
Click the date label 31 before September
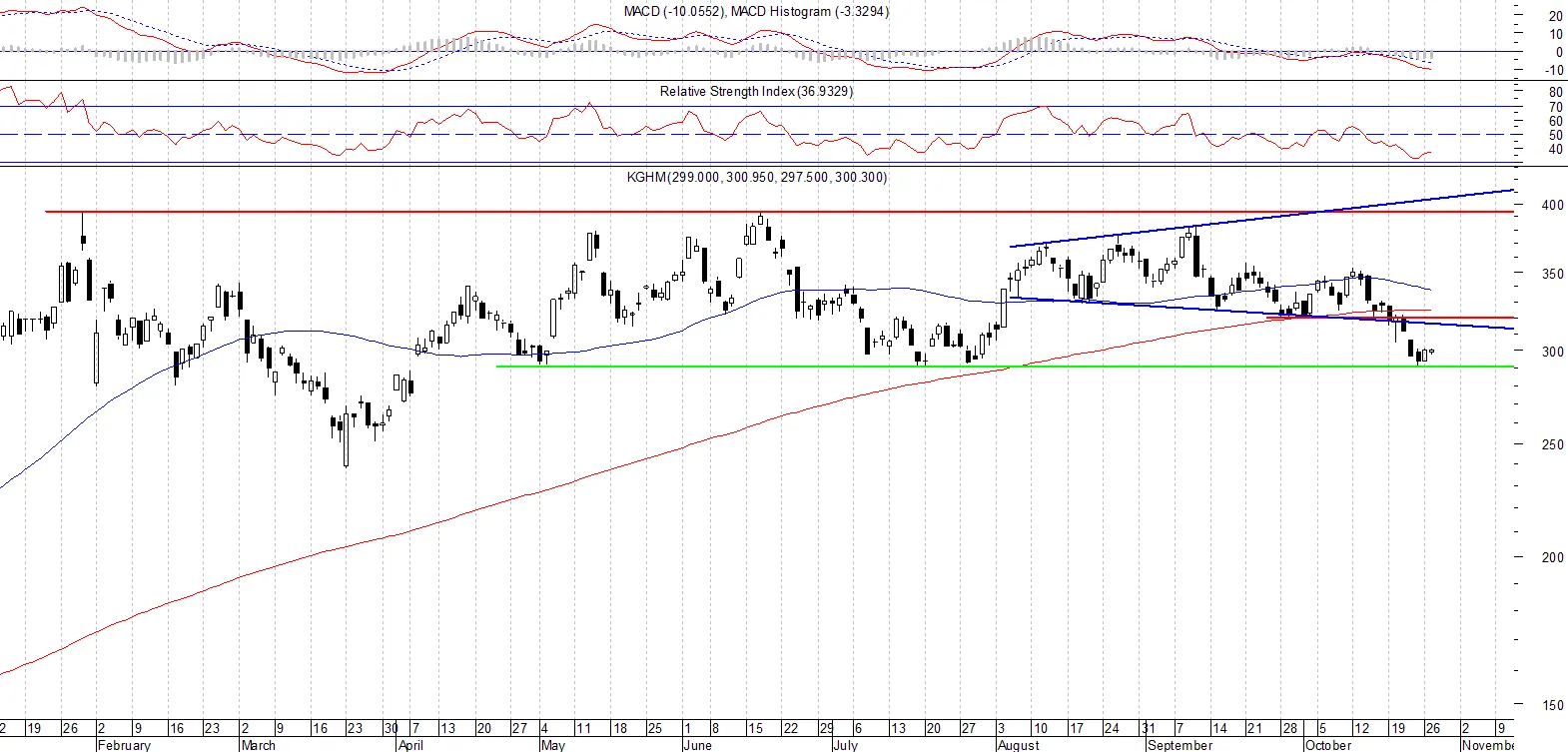coord(1149,728)
